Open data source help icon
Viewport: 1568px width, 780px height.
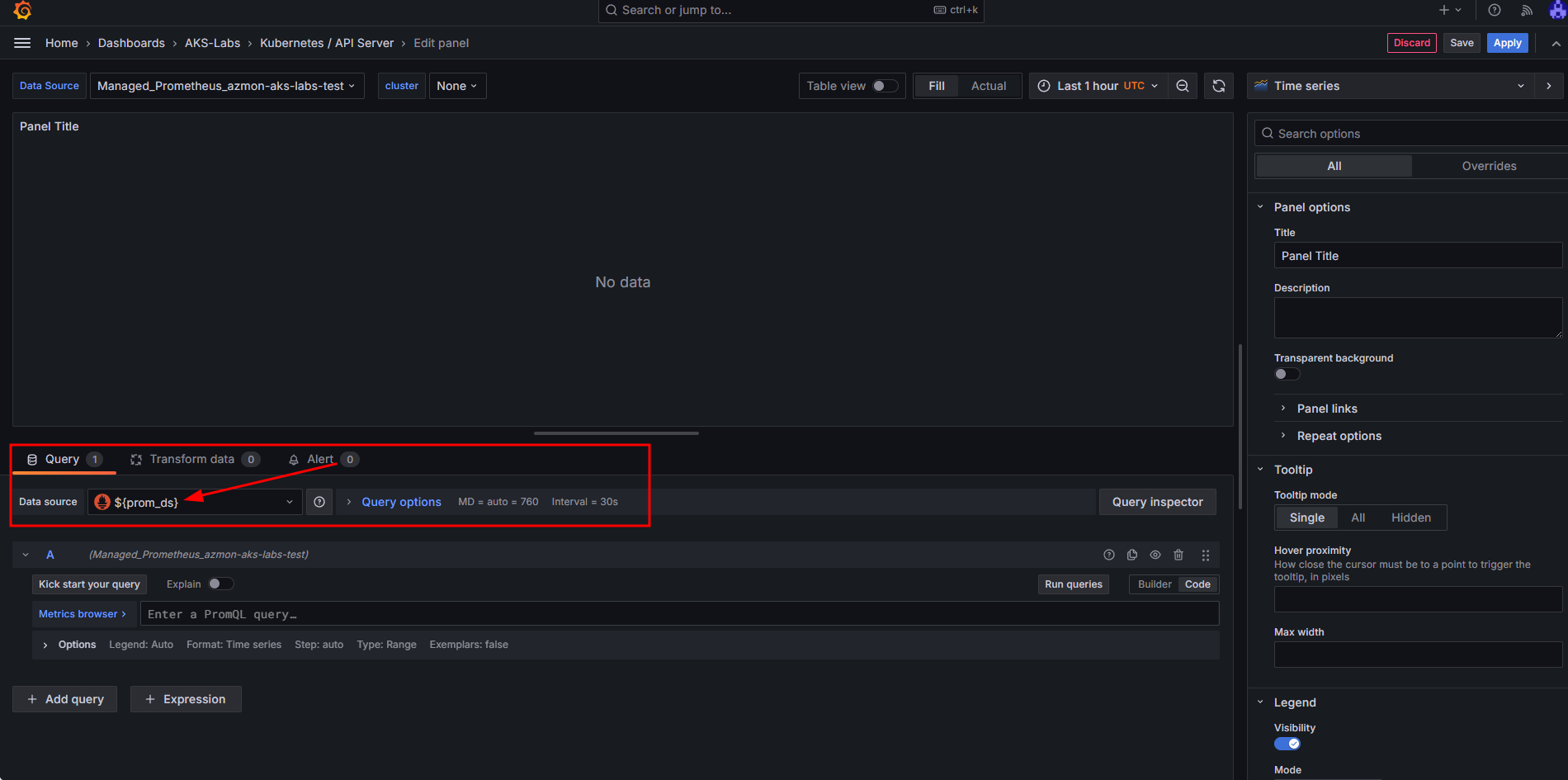(x=319, y=502)
